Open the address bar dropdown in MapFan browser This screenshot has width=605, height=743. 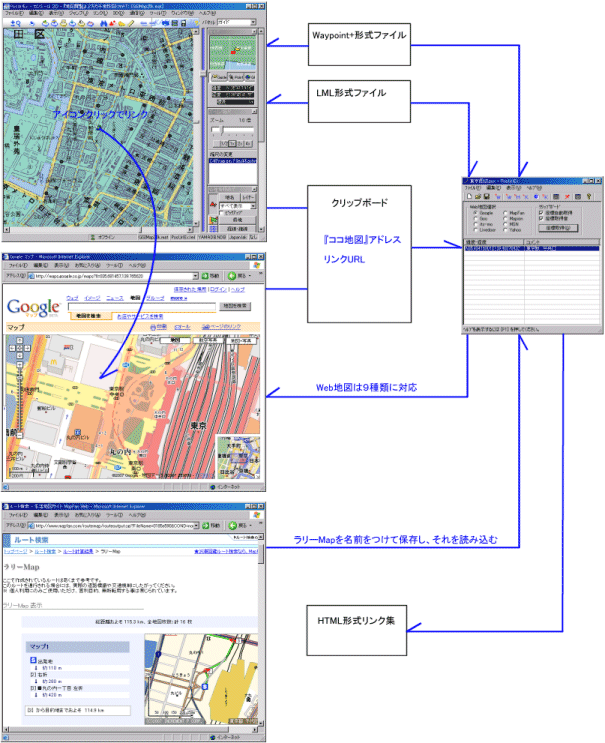[196, 525]
